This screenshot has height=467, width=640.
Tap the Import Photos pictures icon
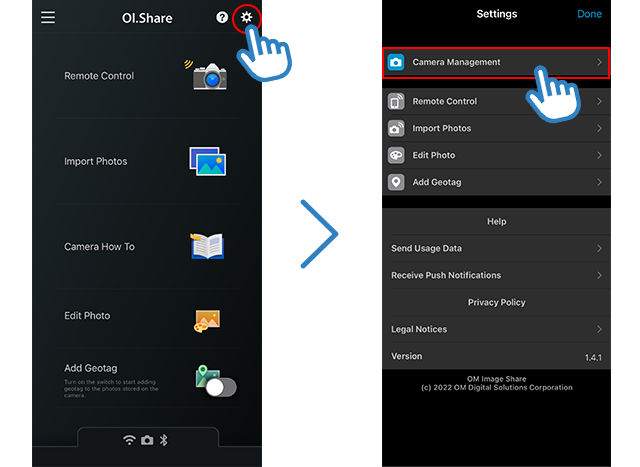tap(208, 161)
